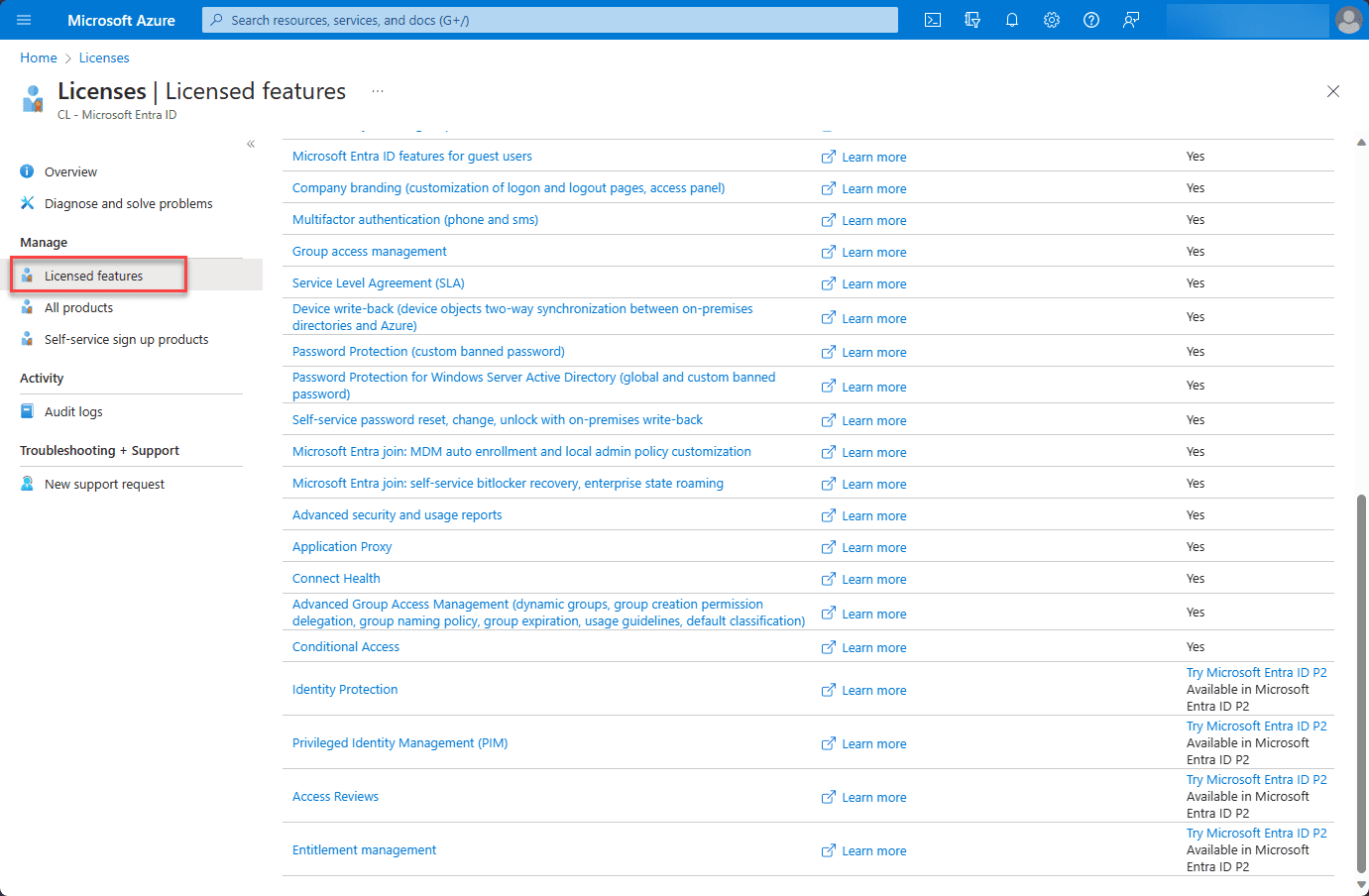Screen dimensions: 1369x896
Task: Open Access Reviews link
Action: pos(335,796)
